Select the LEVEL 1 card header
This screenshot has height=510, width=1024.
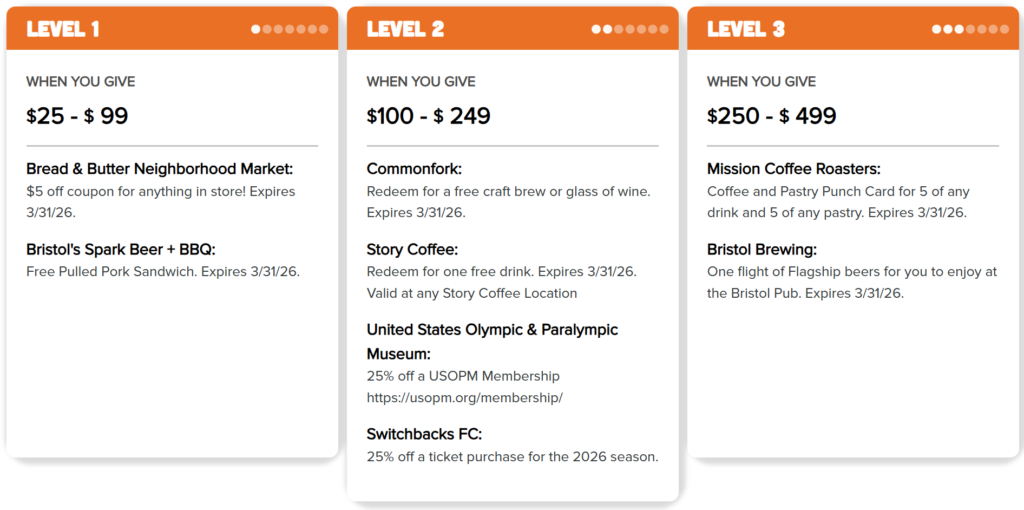point(63,29)
